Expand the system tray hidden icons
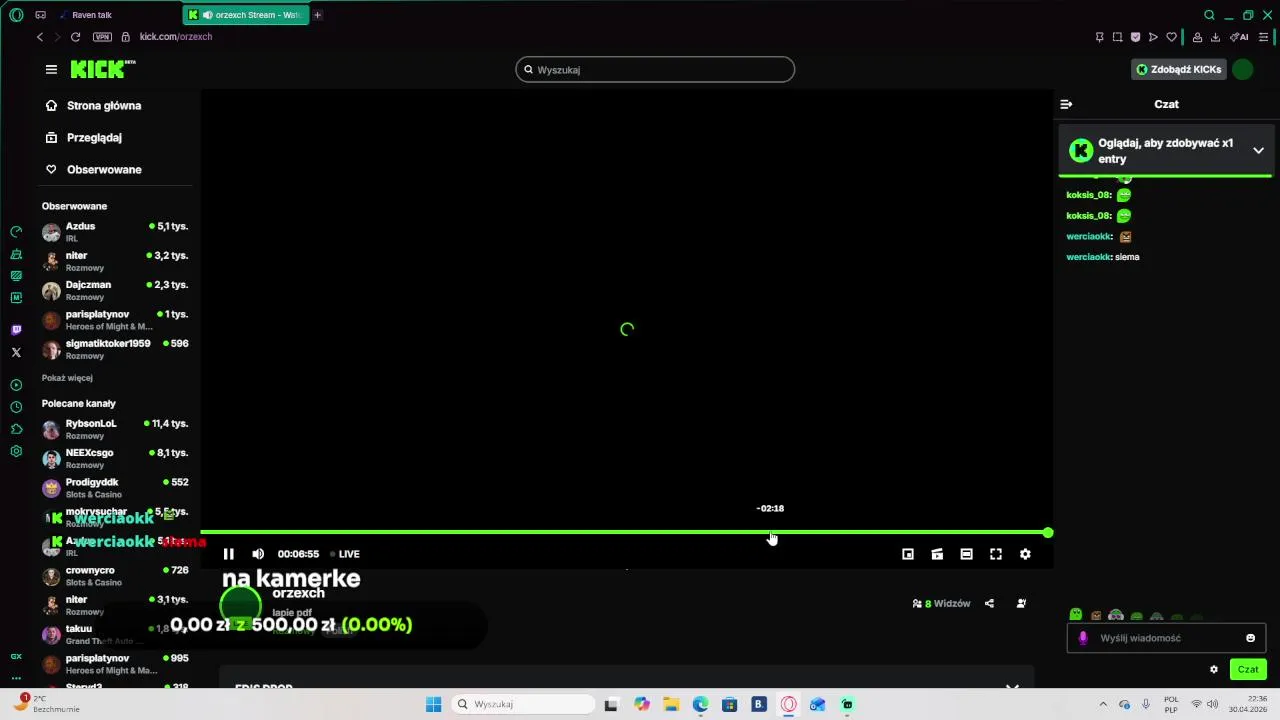The height and width of the screenshot is (720, 1280). pyautogui.click(x=1103, y=704)
